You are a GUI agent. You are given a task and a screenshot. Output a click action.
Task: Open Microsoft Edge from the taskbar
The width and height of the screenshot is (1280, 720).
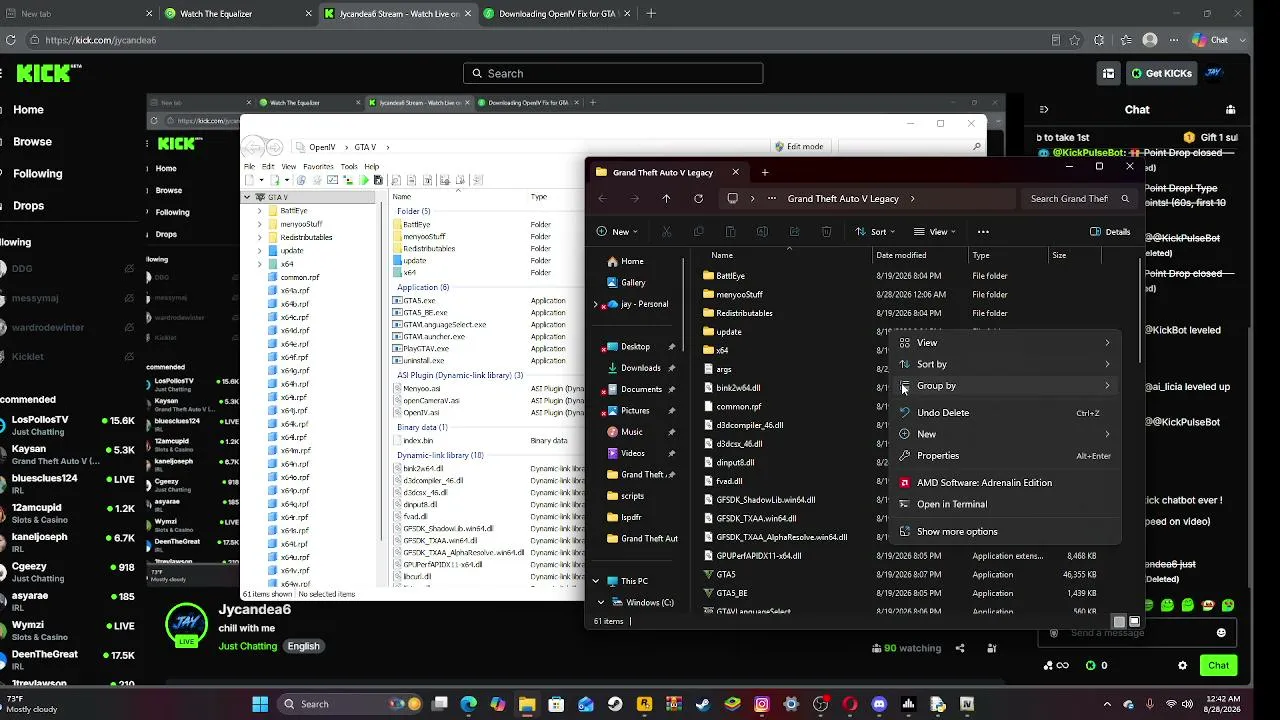tap(469, 704)
